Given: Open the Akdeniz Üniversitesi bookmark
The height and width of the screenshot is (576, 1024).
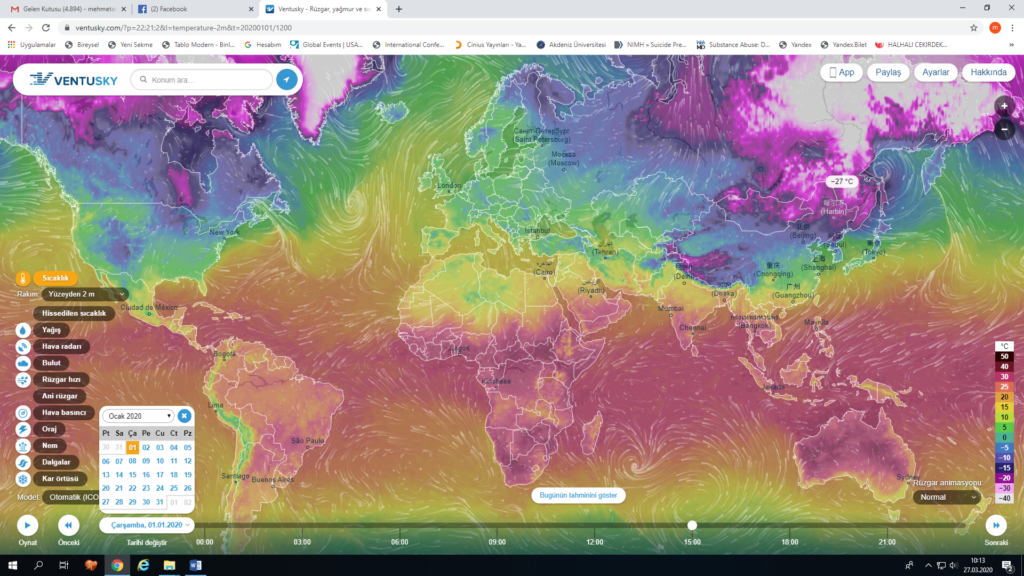Looking at the screenshot, I should pyautogui.click(x=571, y=45).
